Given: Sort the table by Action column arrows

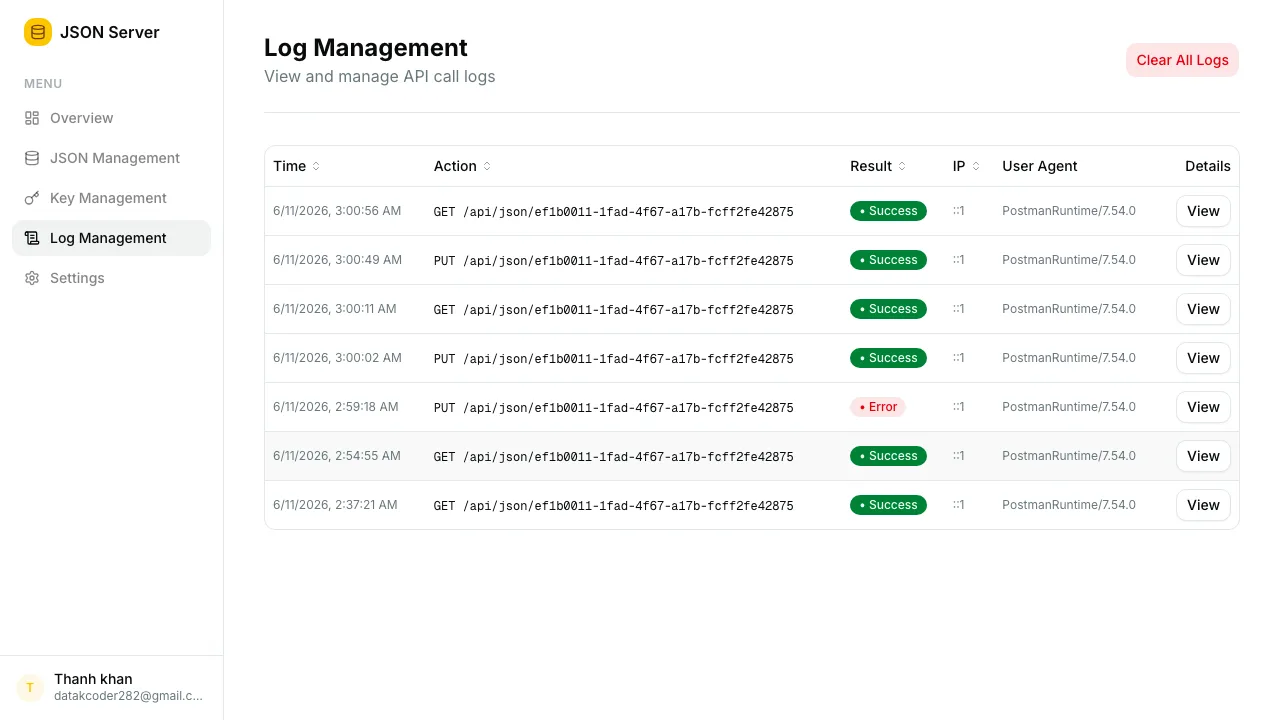Looking at the screenshot, I should [487, 166].
